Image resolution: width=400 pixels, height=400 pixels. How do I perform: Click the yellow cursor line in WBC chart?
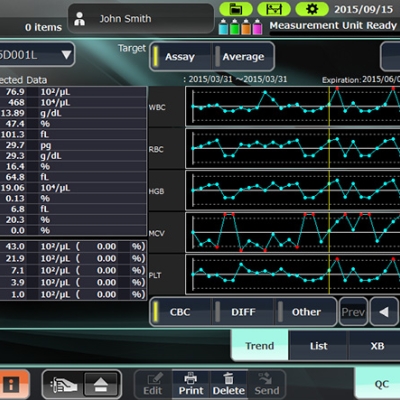329,107
